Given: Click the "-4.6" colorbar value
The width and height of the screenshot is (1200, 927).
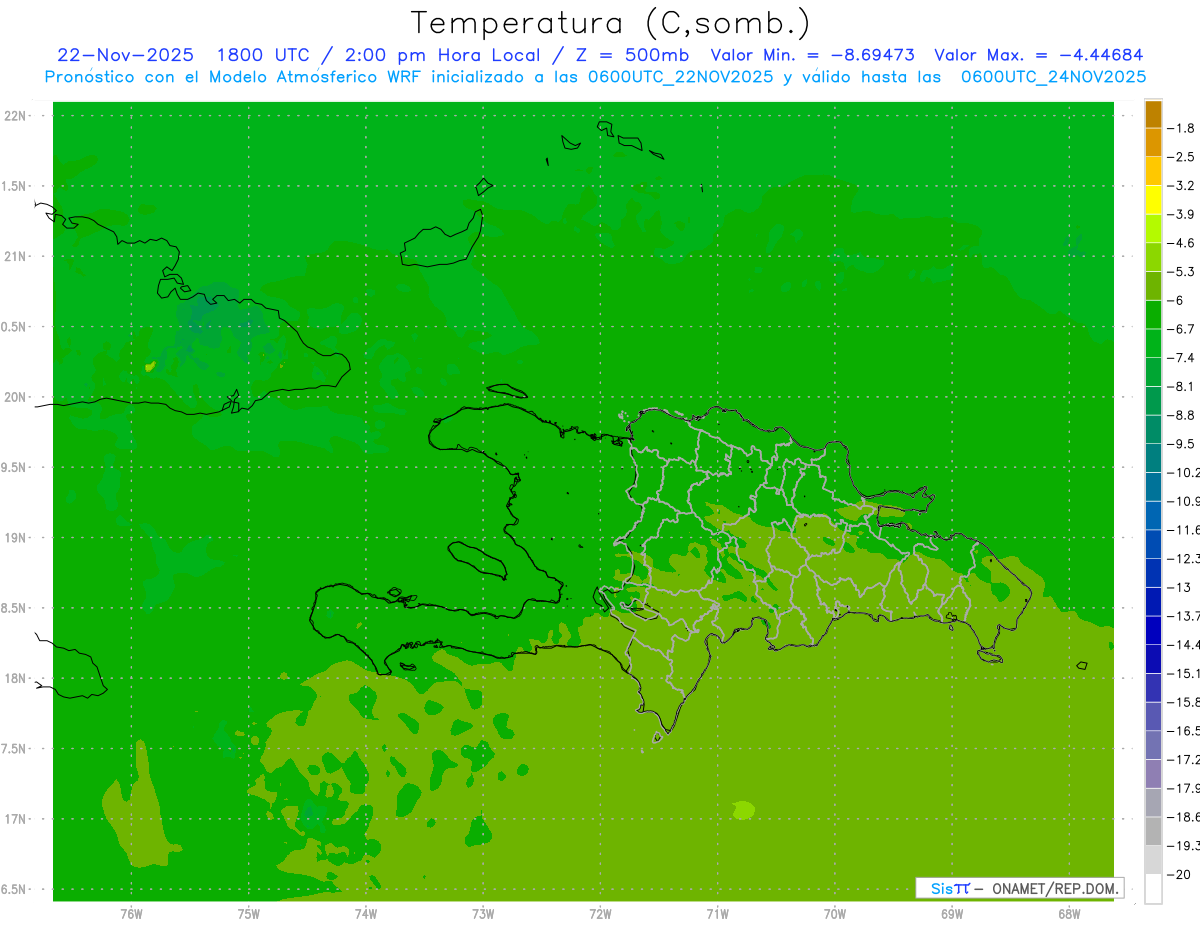Looking at the screenshot, I should tap(1181, 243).
